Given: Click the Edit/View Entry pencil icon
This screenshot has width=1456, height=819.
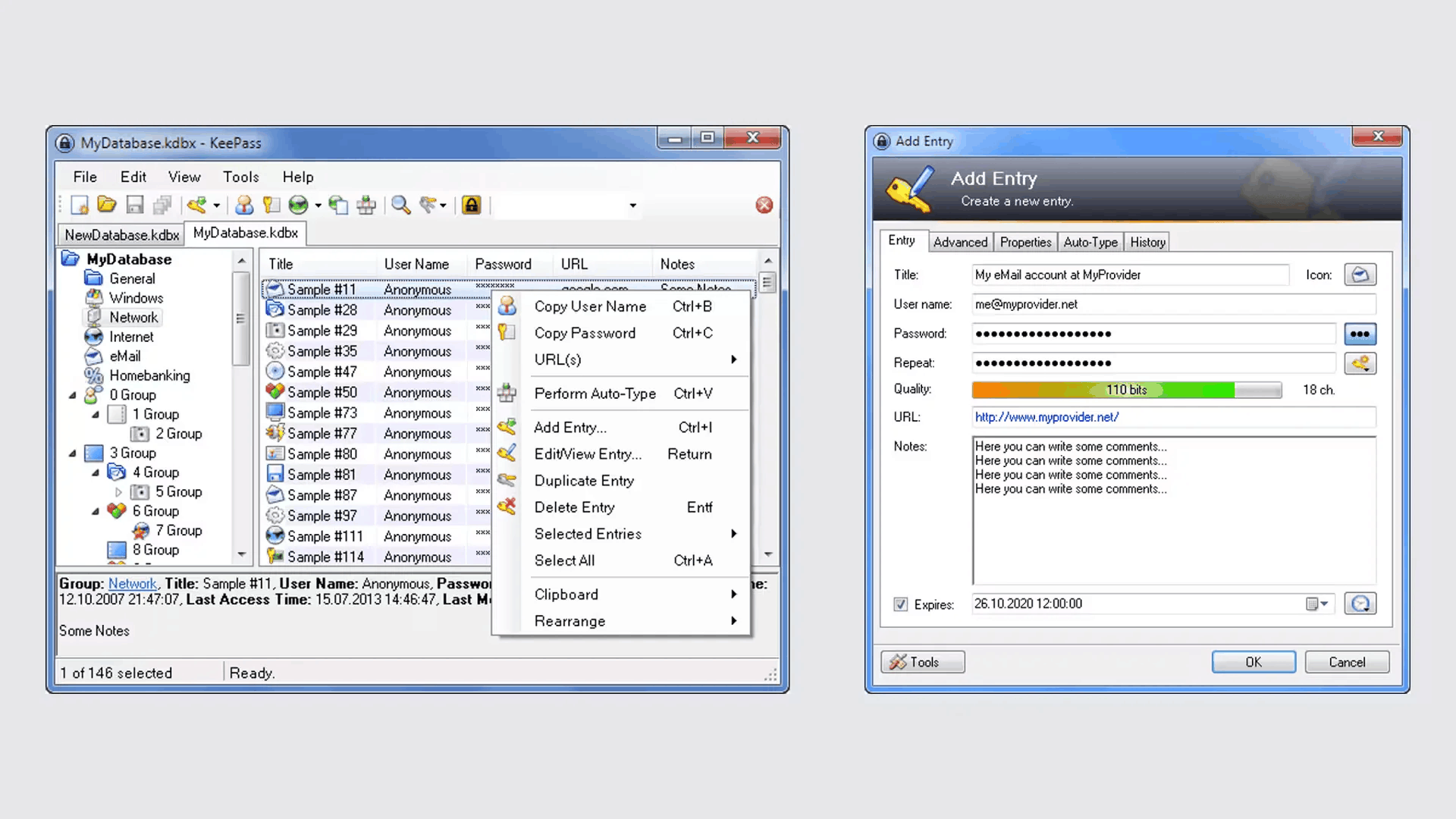Looking at the screenshot, I should (507, 453).
